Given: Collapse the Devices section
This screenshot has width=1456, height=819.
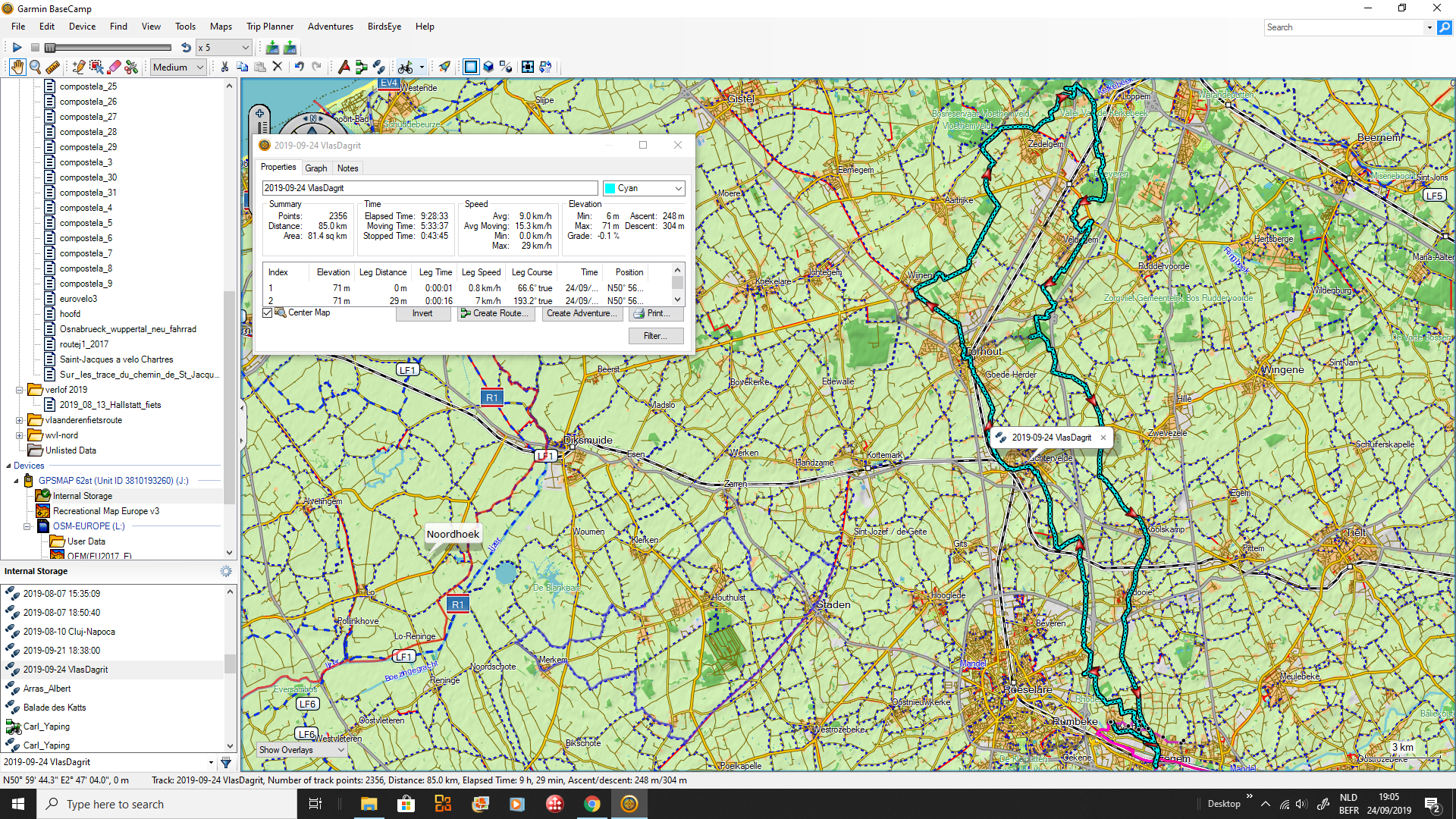Looking at the screenshot, I should pos(8,466).
